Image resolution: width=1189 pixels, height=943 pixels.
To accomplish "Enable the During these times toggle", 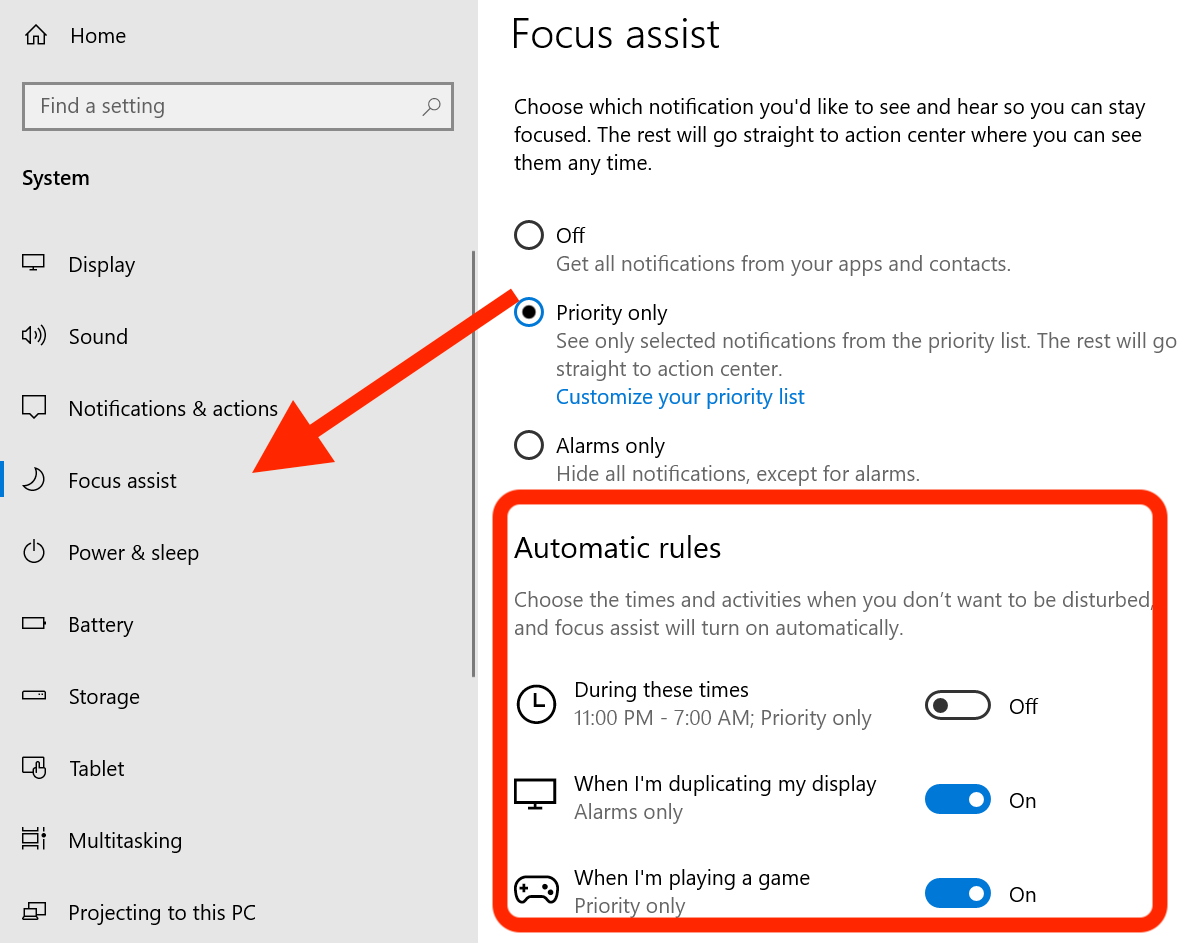I will click(x=957, y=706).
